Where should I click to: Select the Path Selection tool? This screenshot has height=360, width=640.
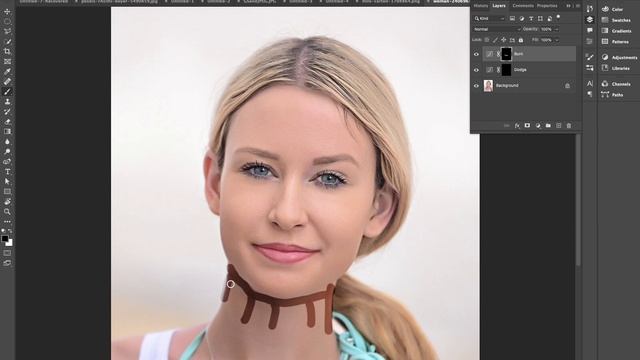[x=7, y=181]
